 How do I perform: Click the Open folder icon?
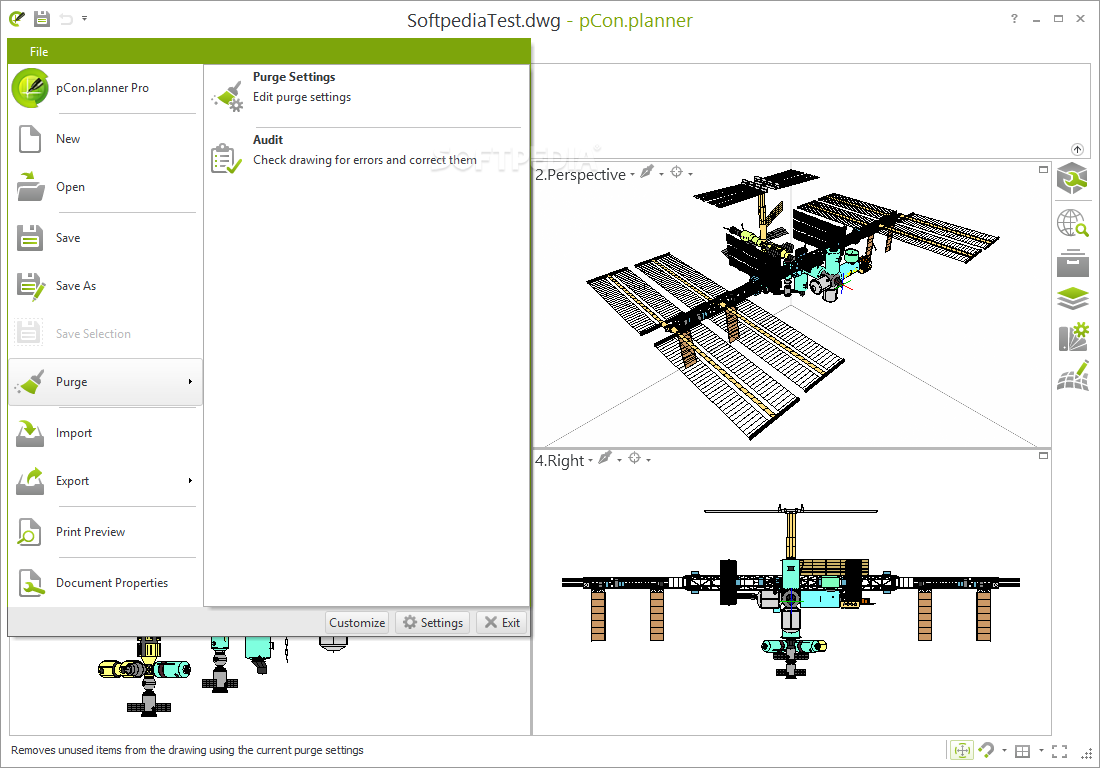(30, 187)
